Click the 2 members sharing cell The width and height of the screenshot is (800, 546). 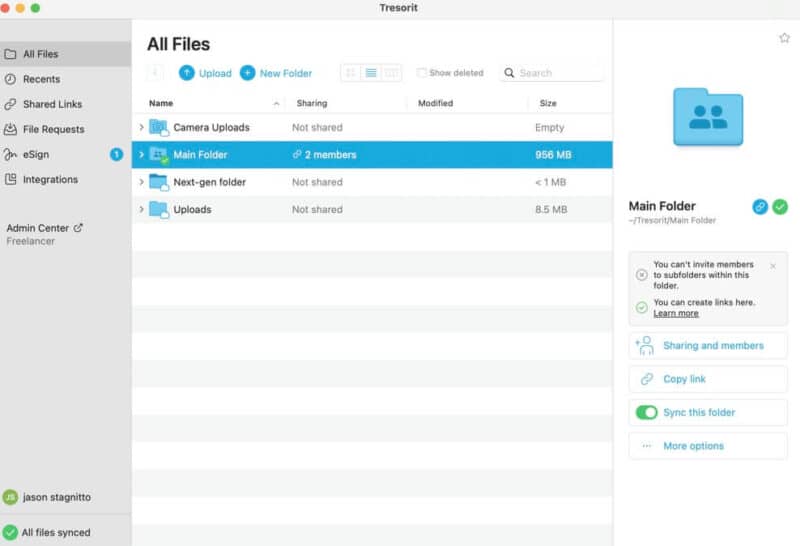tap(324, 155)
